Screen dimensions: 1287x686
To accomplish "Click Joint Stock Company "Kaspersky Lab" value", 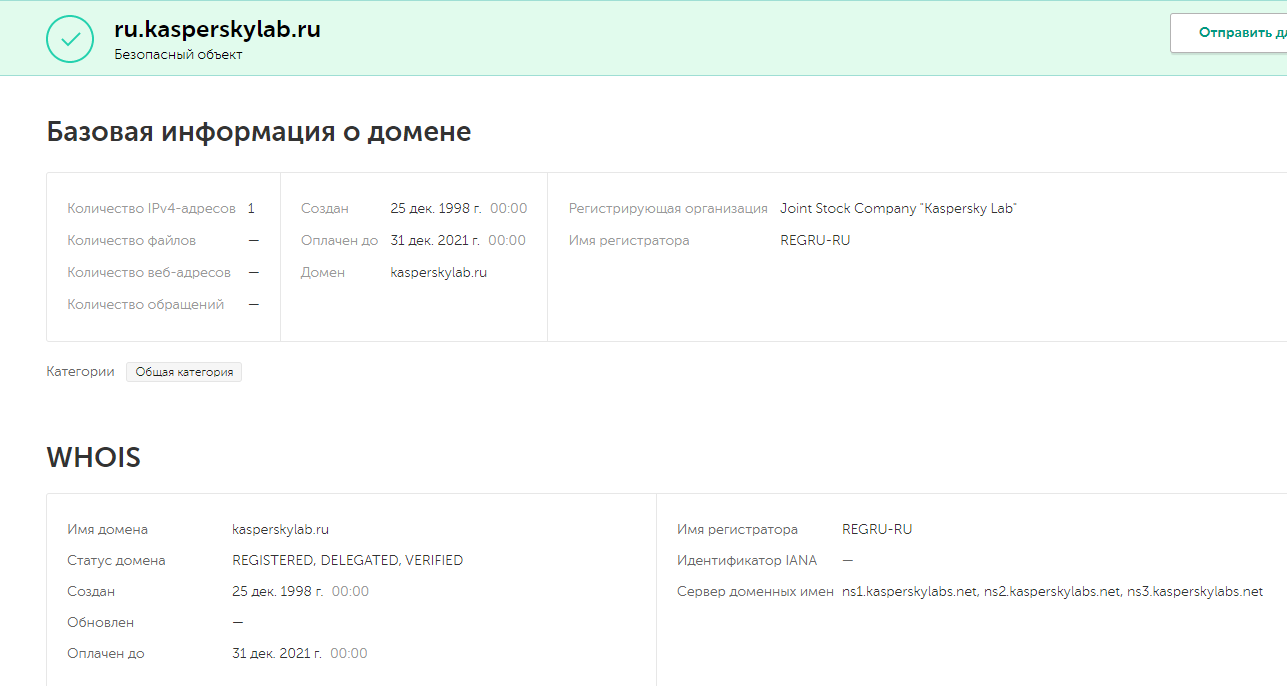I will pos(898,209).
